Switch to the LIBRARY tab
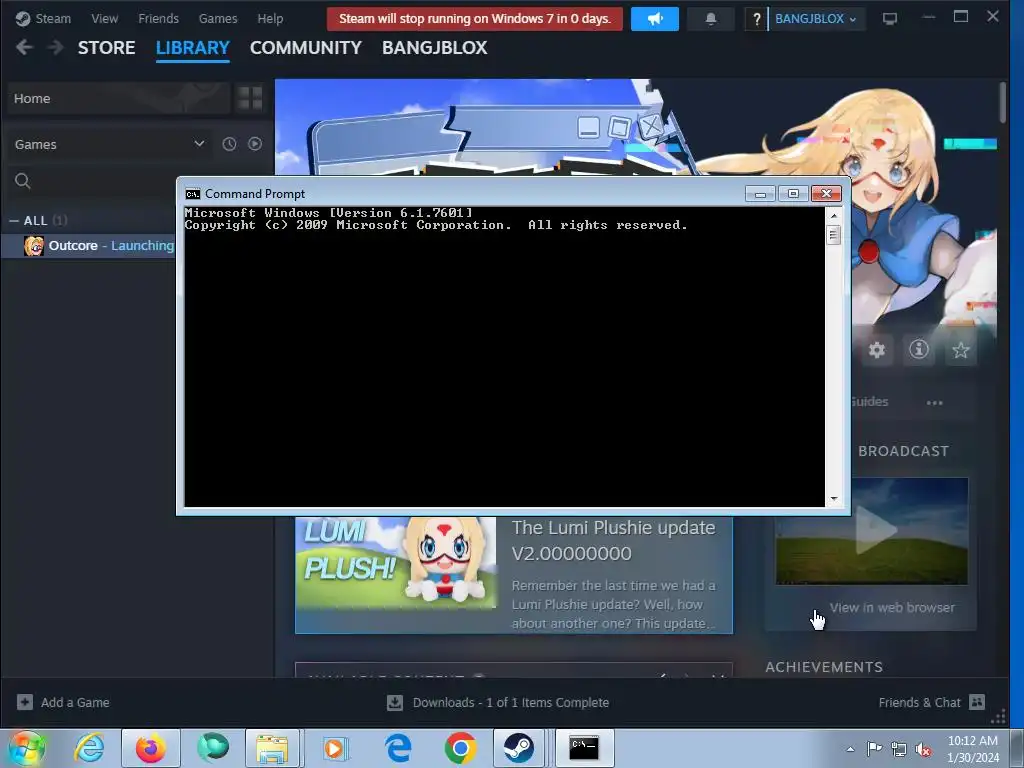The image size is (1024, 768). coord(193,48)
